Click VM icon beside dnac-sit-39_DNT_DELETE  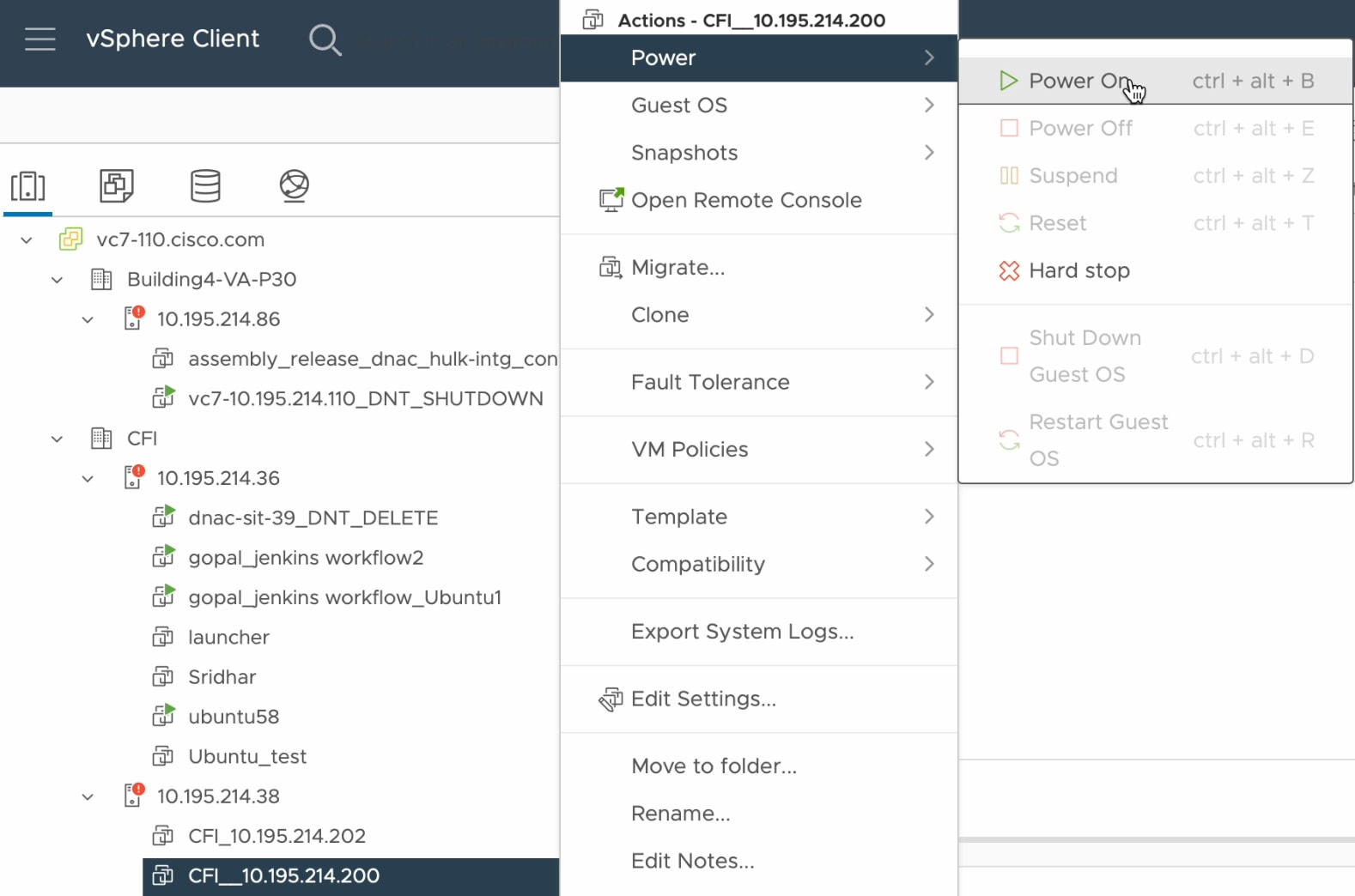pos(163,517)
